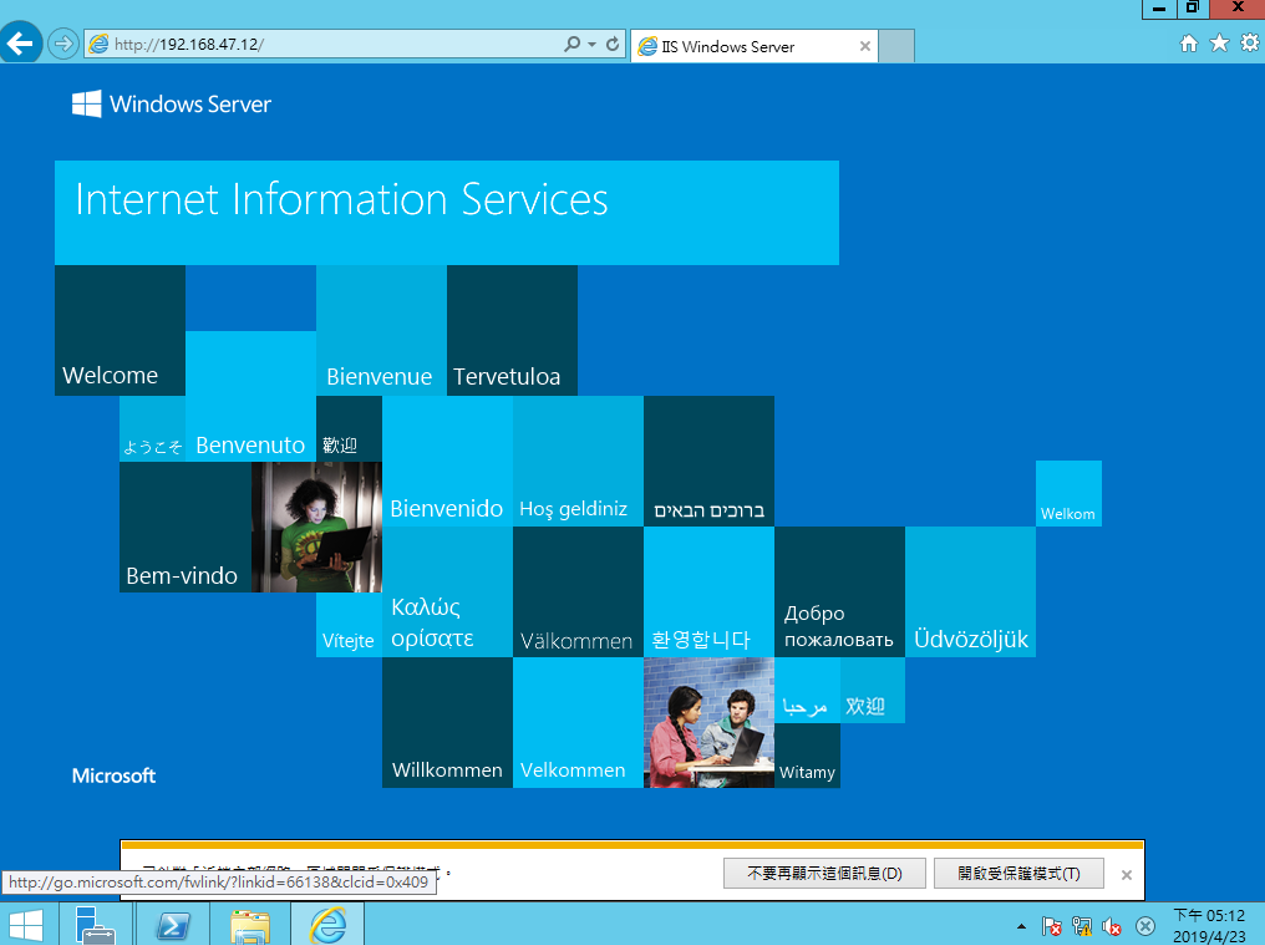Click the Vítejte tile
The image size is (1265, 945).
coord(349,624)
